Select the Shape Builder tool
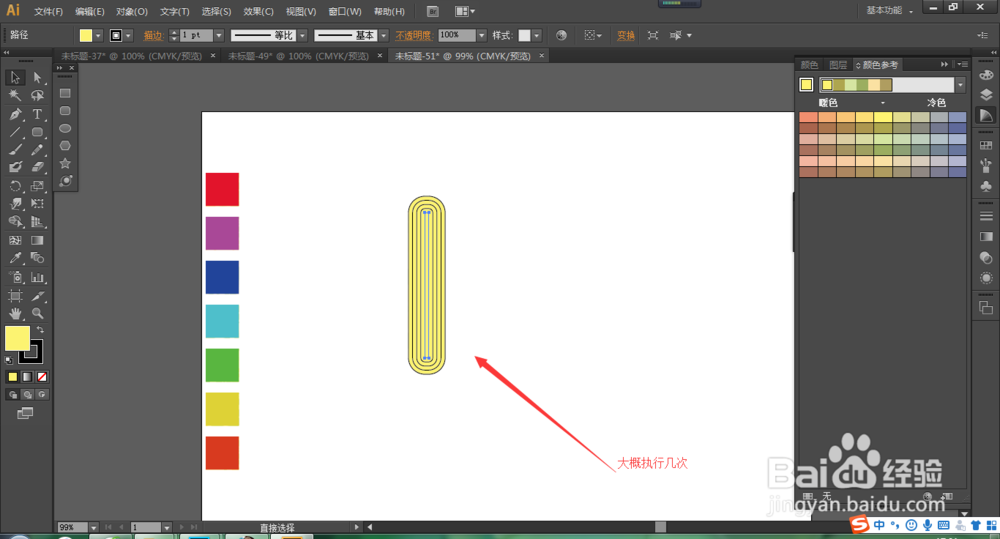The height and width of the screenshot is (539, 1000). point(15,221)
